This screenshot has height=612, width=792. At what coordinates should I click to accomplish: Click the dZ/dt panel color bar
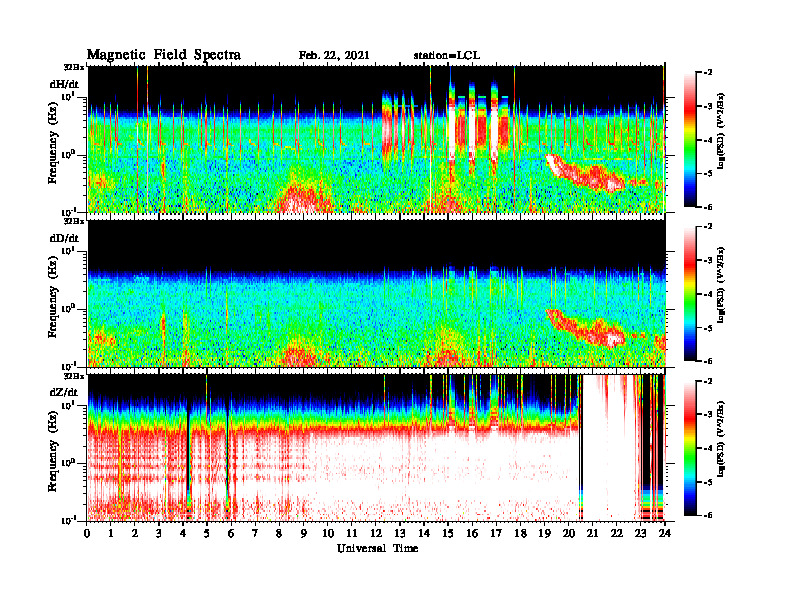(x=689, y=448)
